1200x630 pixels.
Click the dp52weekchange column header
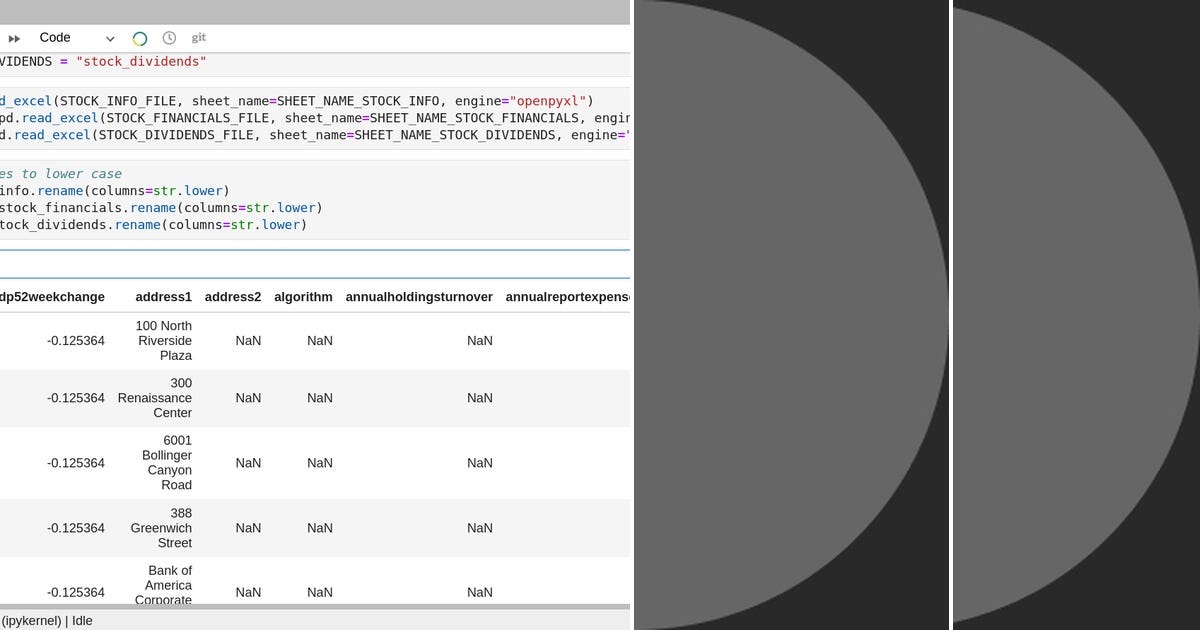click(53, 296)
